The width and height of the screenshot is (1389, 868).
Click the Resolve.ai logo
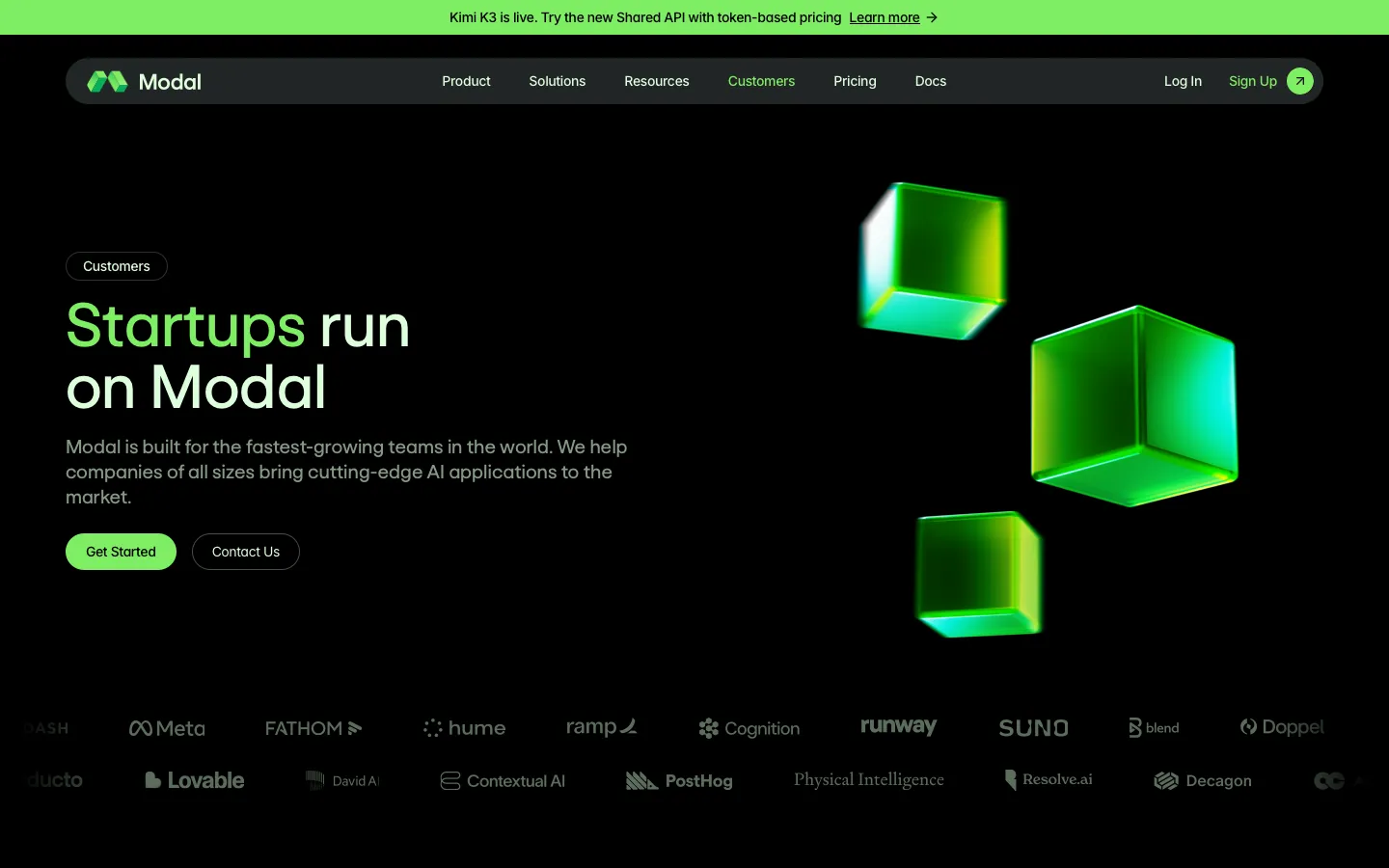click(1049, 779)
